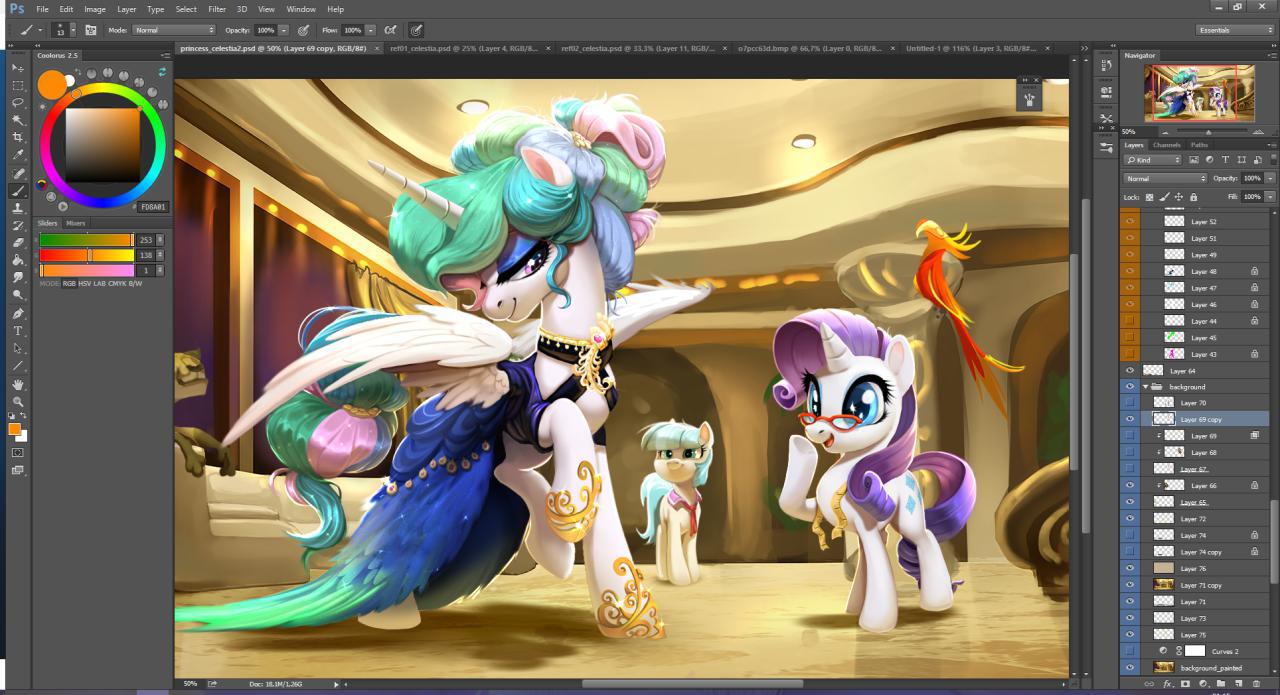
Task: Switch Coolorus mode to LAB
Action: click(100, 283)
